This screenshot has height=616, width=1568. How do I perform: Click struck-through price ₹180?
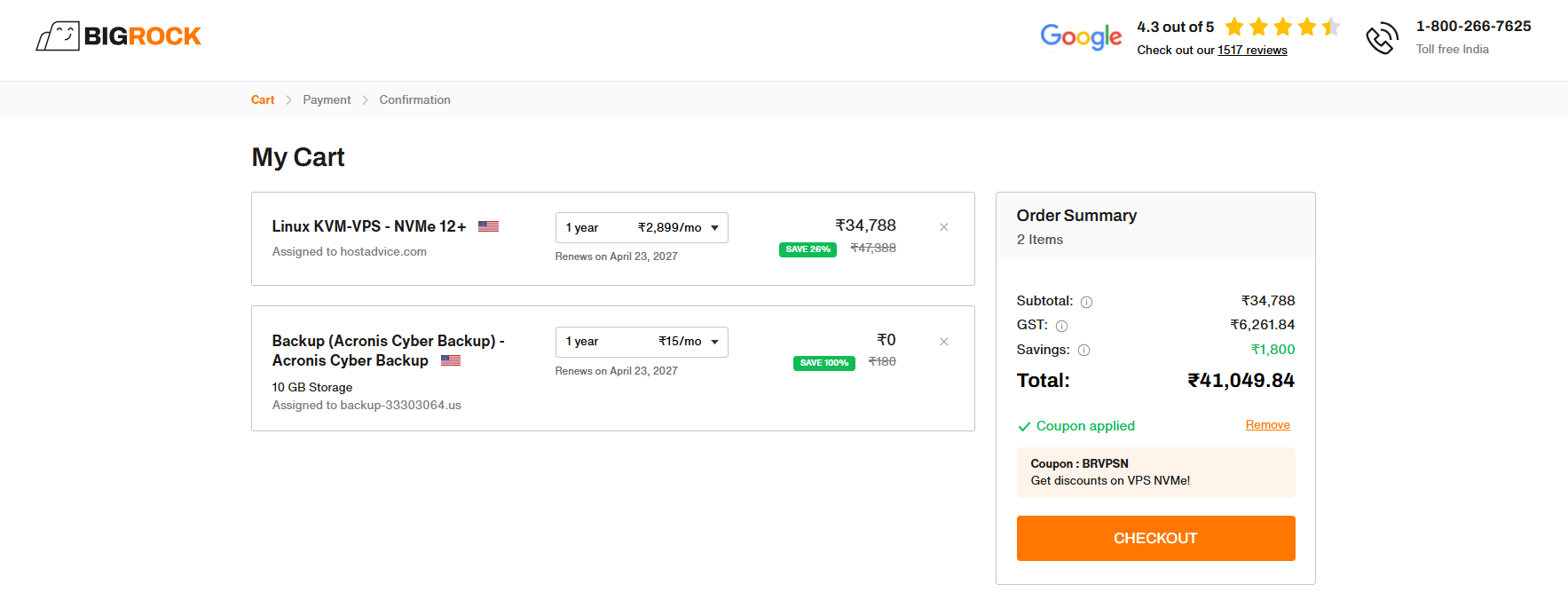click(x=882, y=362)
